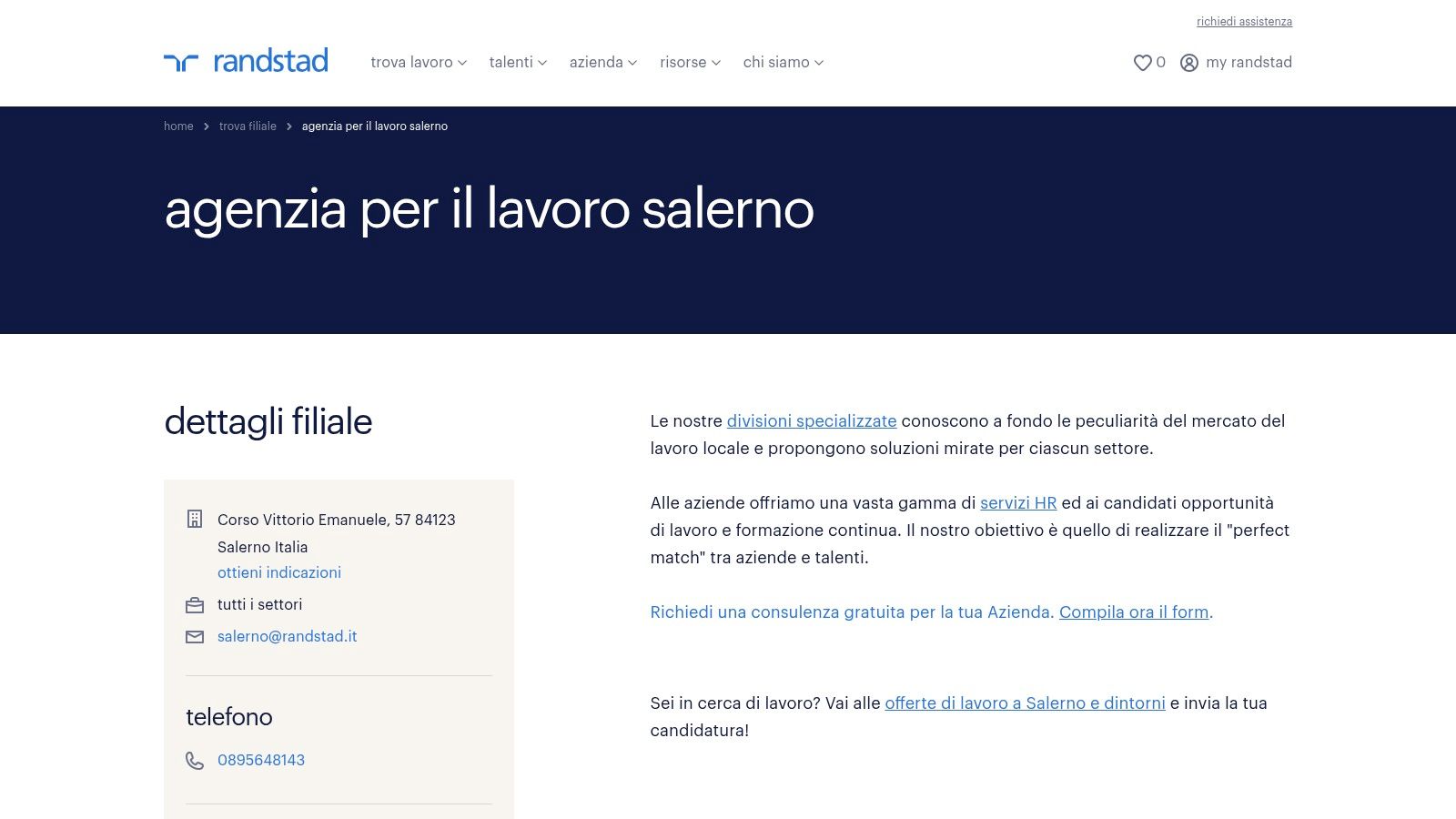Viewport: 1456px width, 819px height.
Task: Click the my randstad user icon
Action: (1188, 63)
